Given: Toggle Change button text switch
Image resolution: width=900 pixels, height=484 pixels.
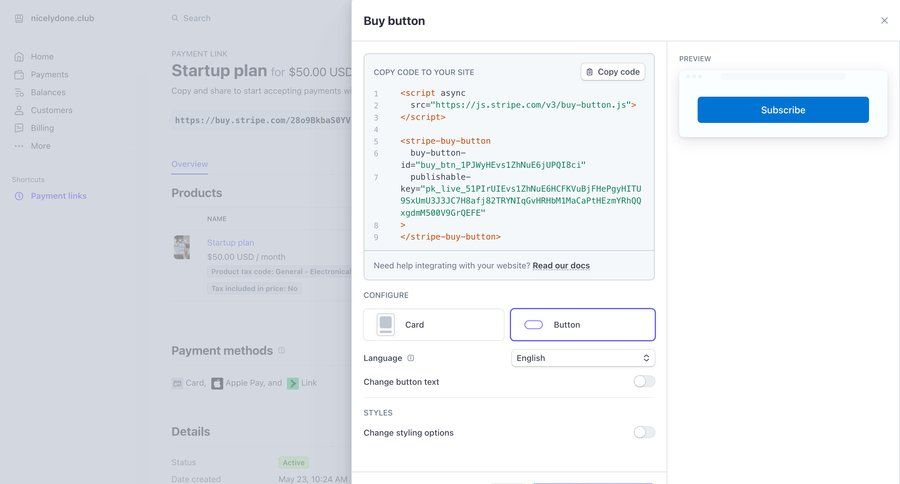Looking at the screenshot, I should click(x=644, y=381).
